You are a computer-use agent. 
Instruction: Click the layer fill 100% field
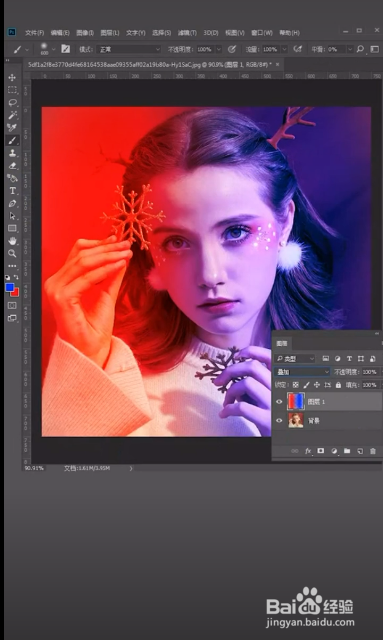click(370, 385)
